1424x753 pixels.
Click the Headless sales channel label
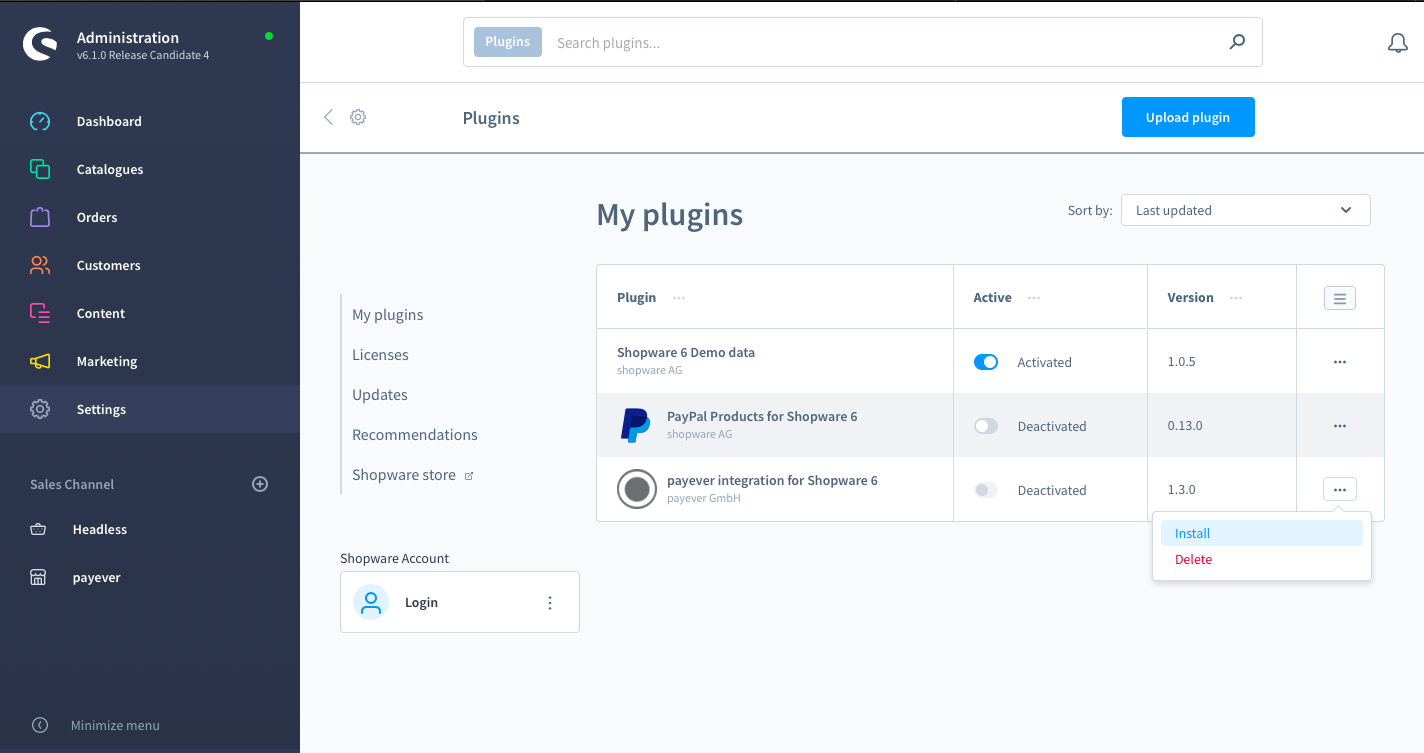pos(100,529)
